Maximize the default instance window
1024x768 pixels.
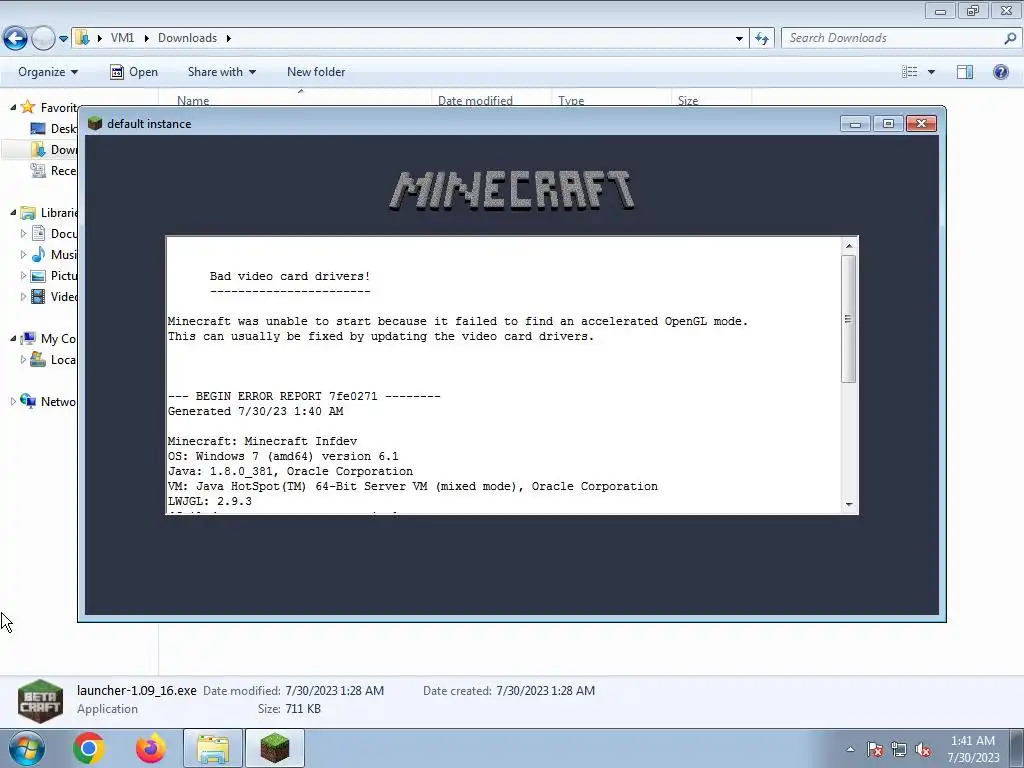click(888, 123)
